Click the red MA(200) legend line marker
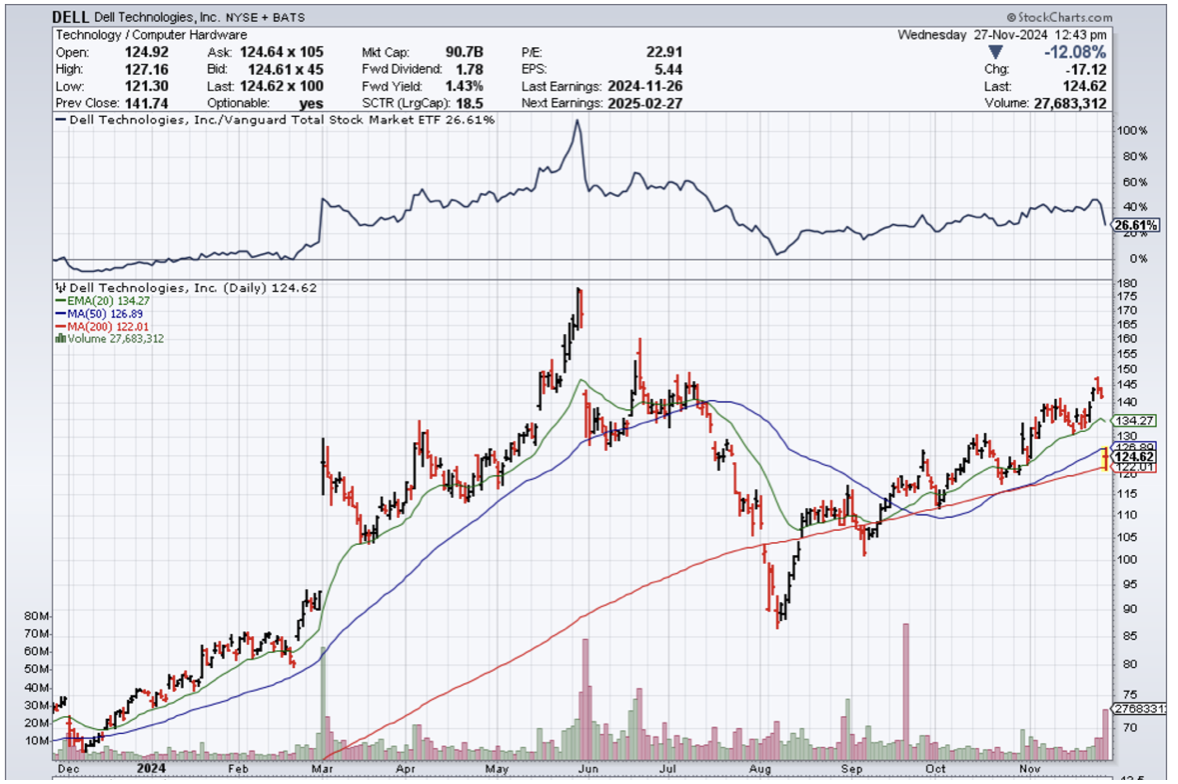The width and height of the screenshot is (1178, 784). point(61,327)
